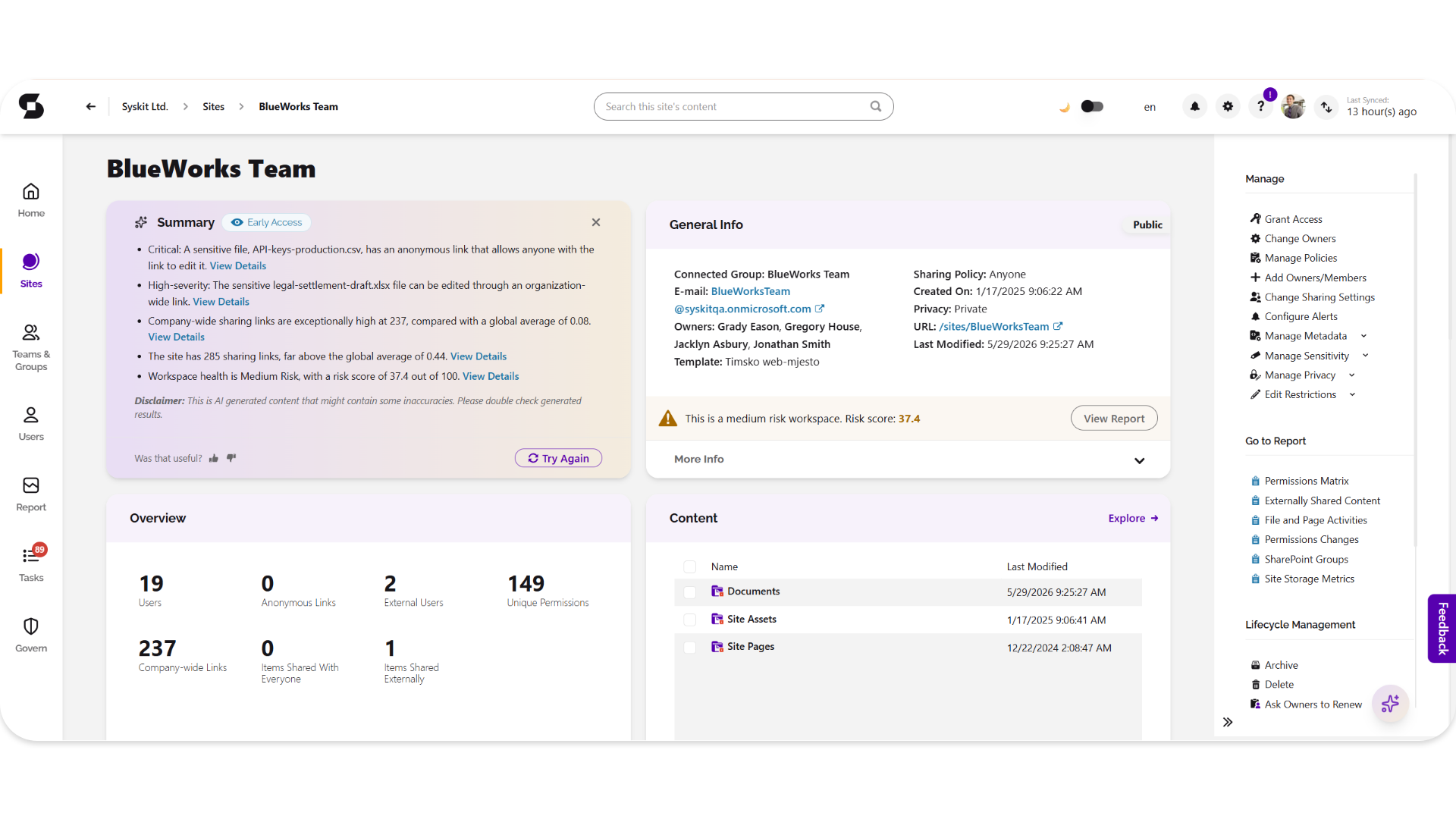The width and height of the screenshot is (1456, 819).
Task: Open the Feedback side tab
Action: coord(1442,628)
